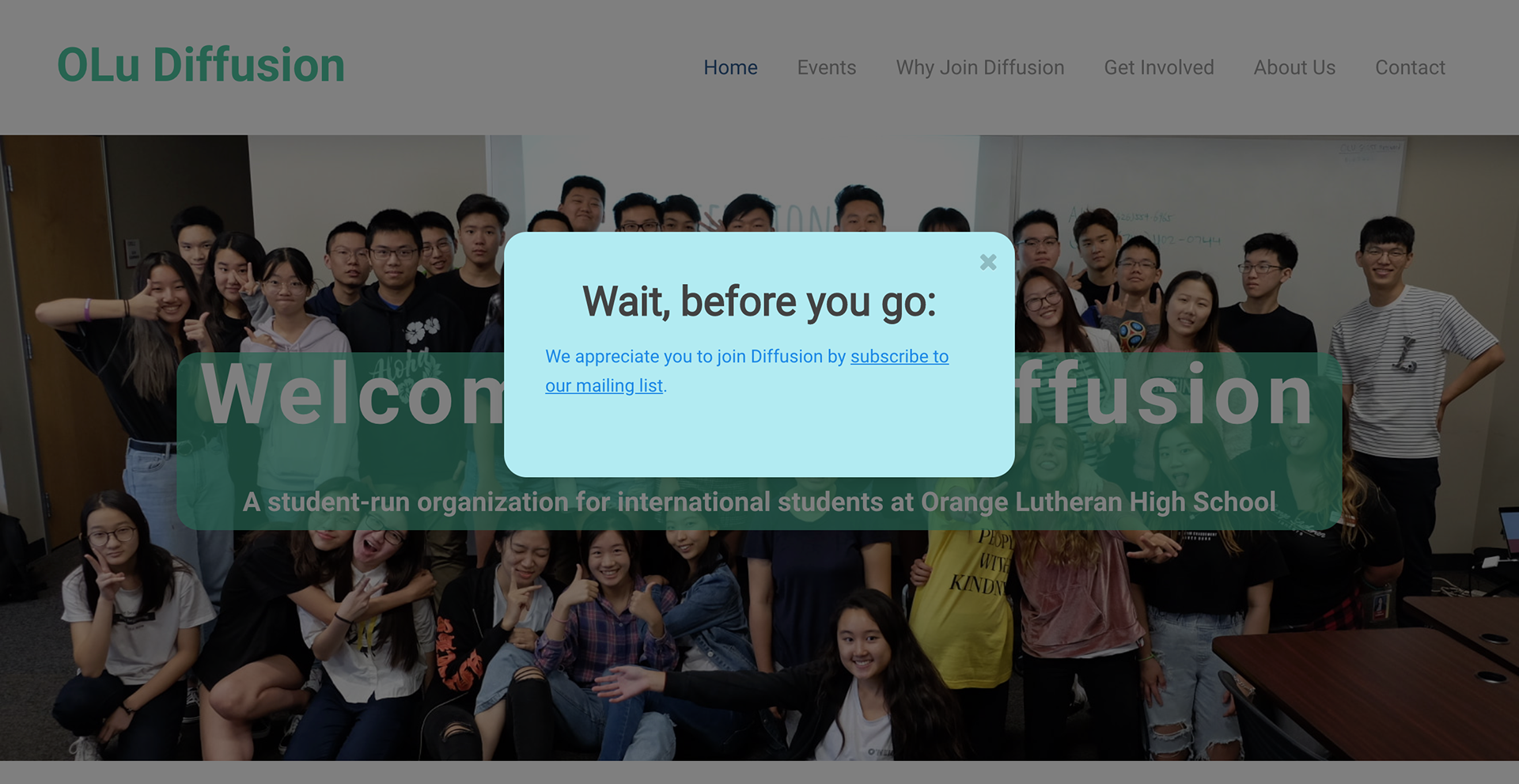Go to the Events page

pos(826,68)
